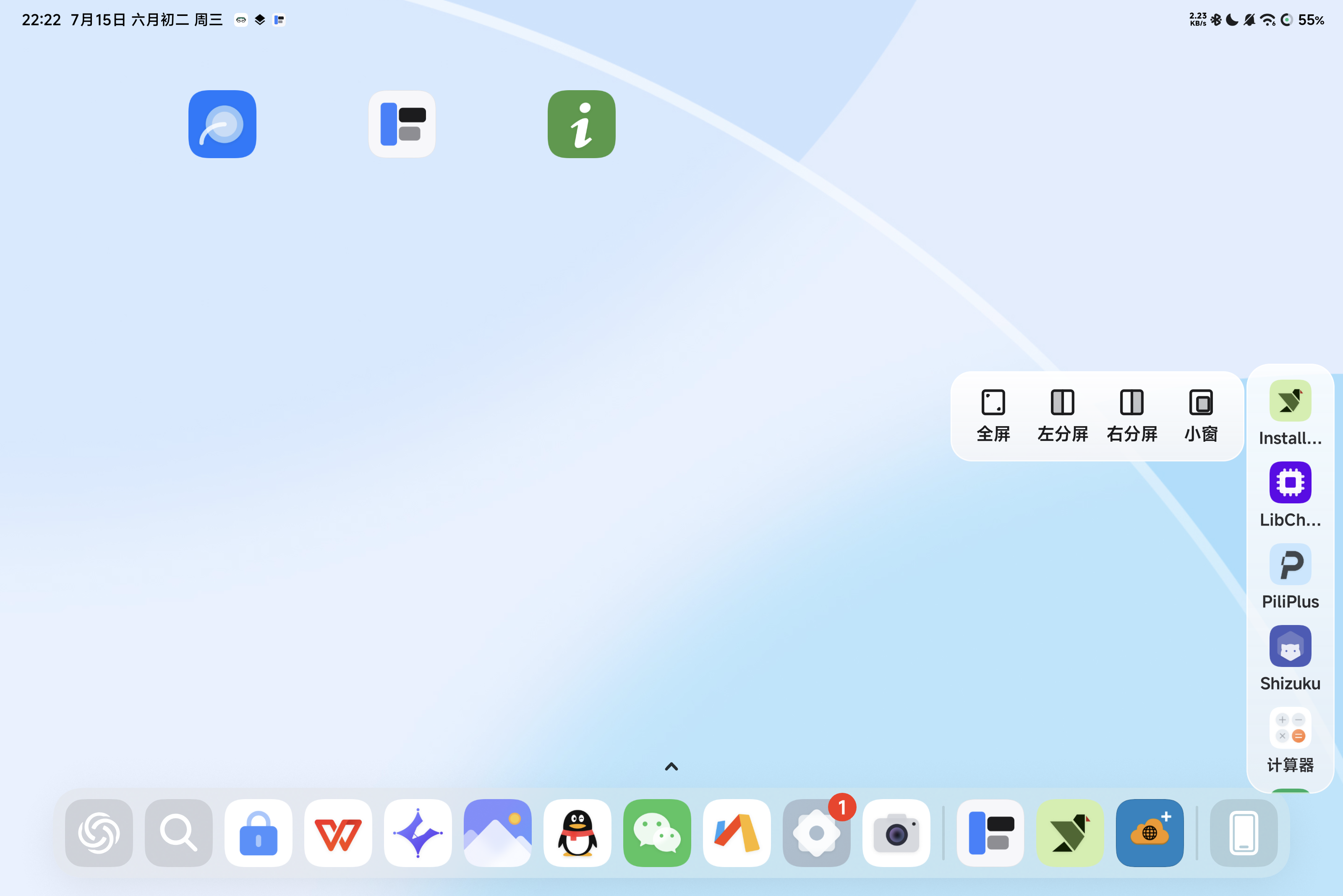
Task: Tap the layered-diamond notification icon in status bar
Action: coord(260,20)
